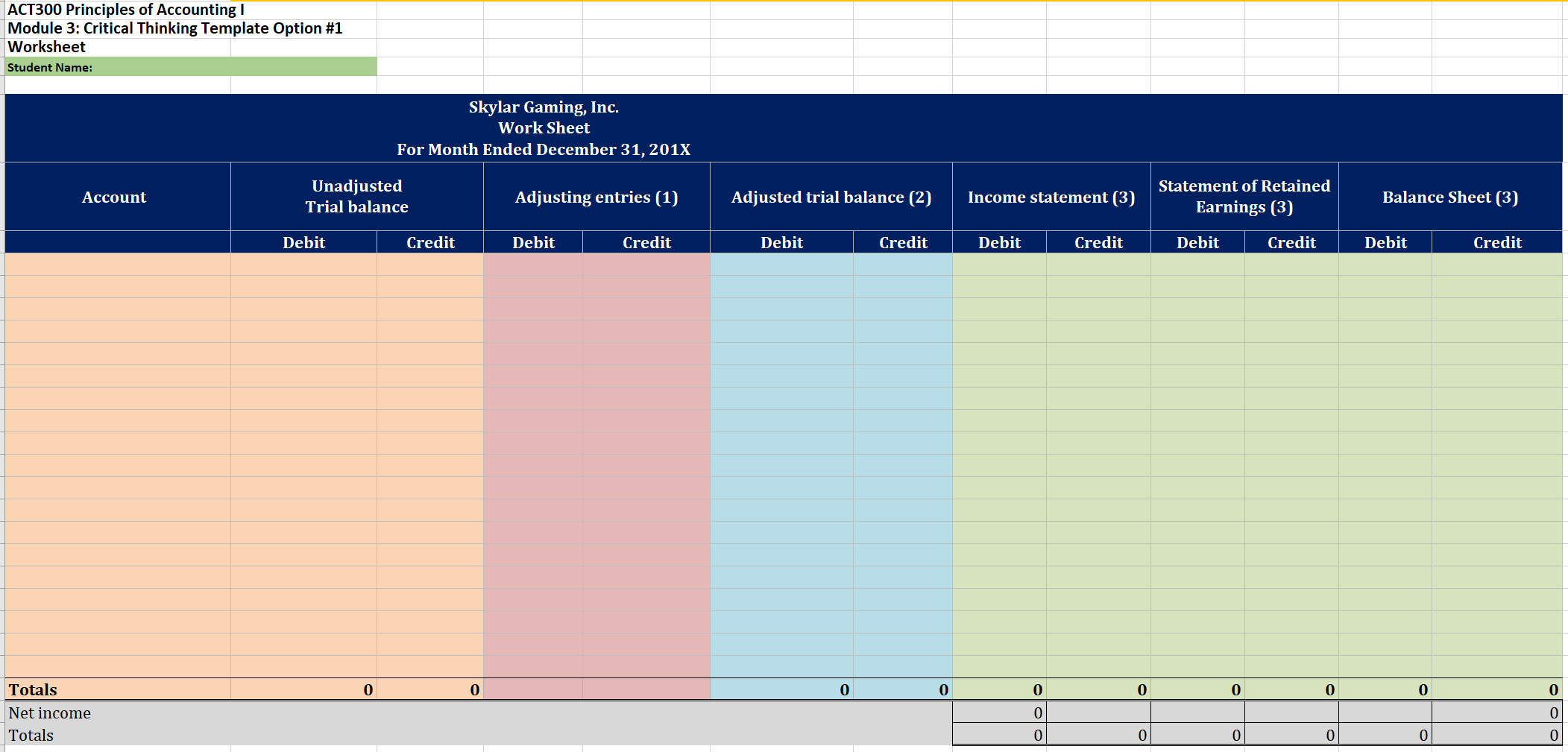Click the 'Adjusting entries (1)' header
1568x752 pixels.
[596, 197]
